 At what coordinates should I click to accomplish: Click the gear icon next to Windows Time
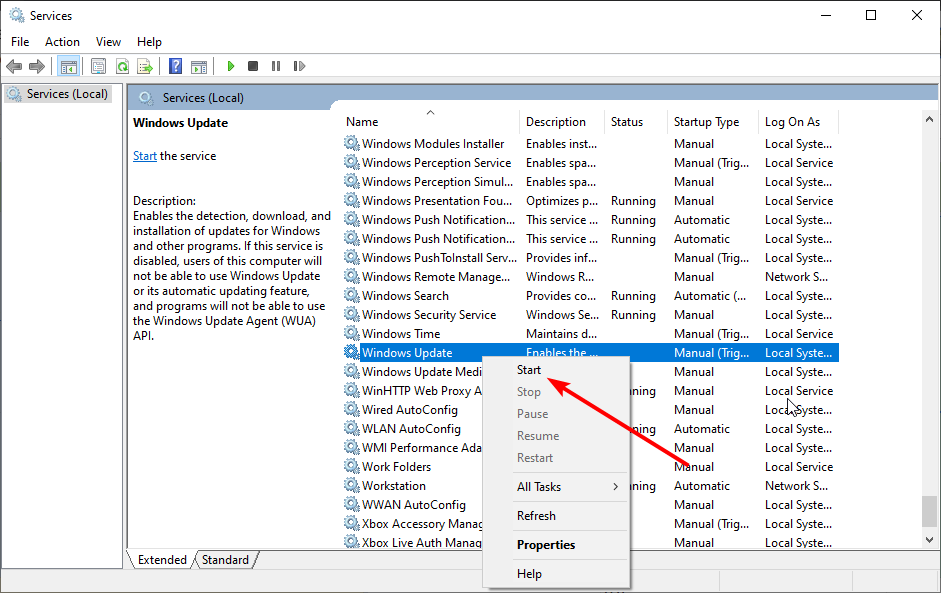tap(352, 334)
